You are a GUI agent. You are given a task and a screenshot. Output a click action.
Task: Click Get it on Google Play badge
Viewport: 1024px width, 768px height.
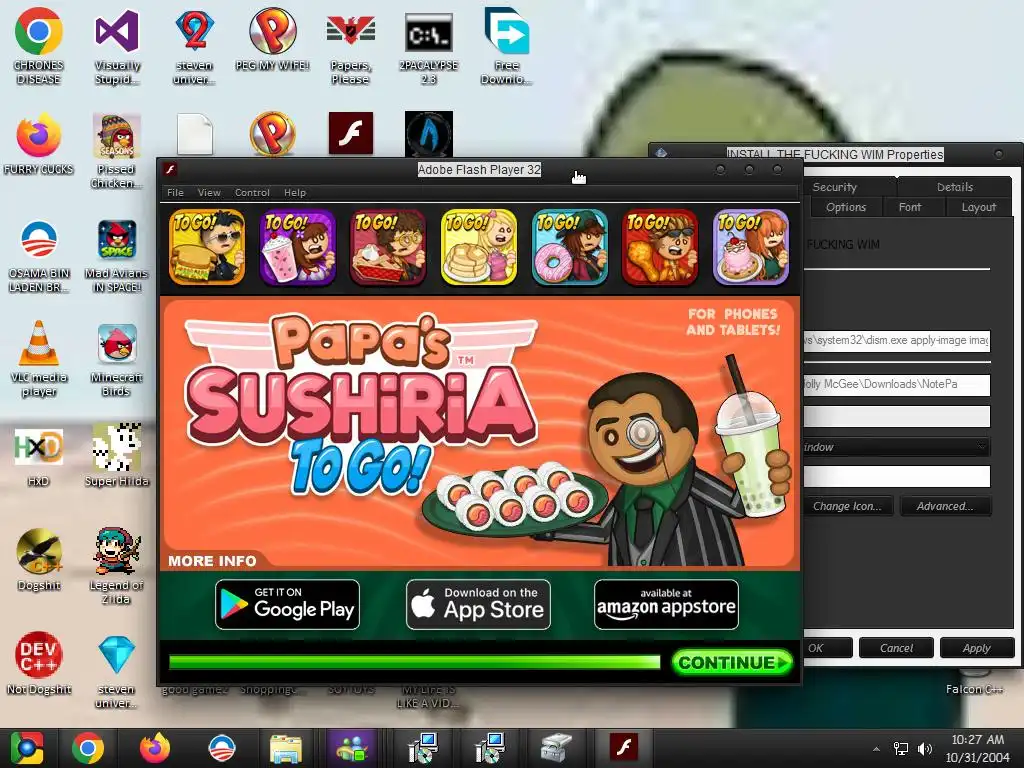[287, 605]
